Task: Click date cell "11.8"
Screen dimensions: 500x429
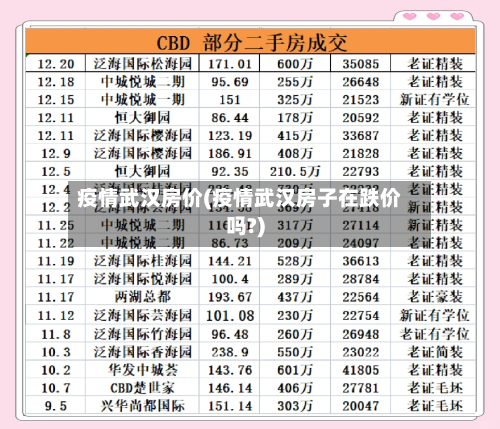Action: tap(56, 335)
